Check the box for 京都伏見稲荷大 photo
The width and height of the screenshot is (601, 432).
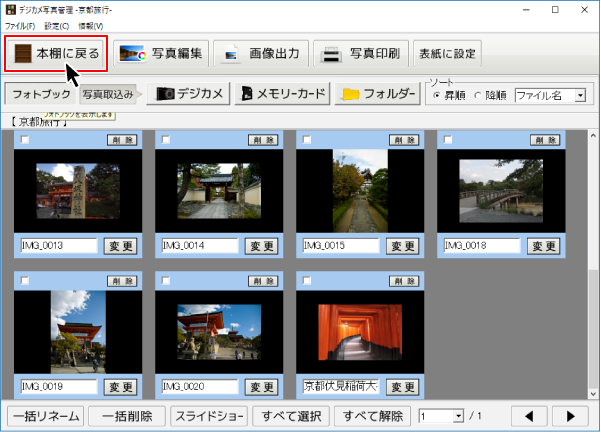click(307, 281)
